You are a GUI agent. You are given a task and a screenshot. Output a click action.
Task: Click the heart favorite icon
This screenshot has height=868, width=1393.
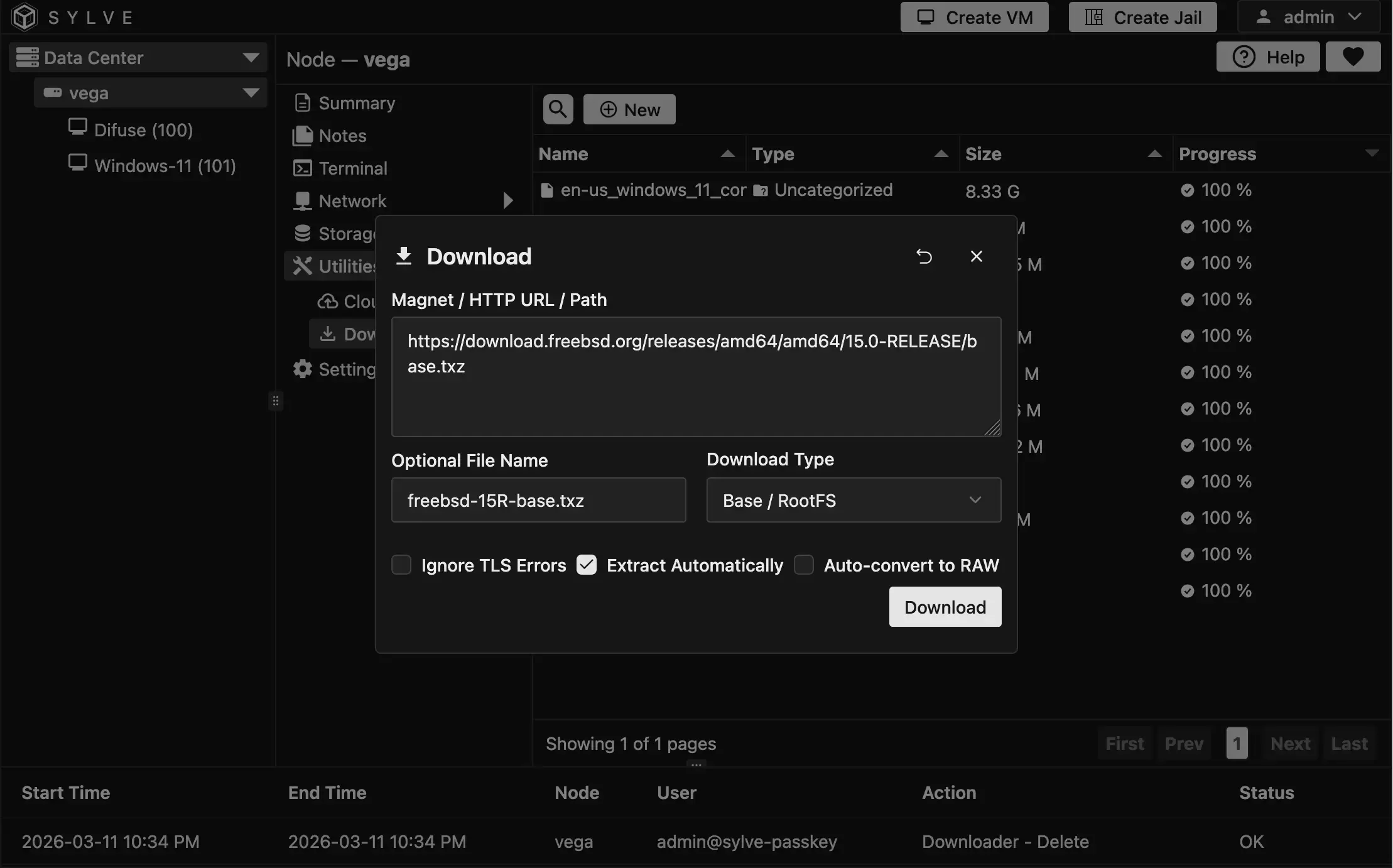click(1353, 57)
